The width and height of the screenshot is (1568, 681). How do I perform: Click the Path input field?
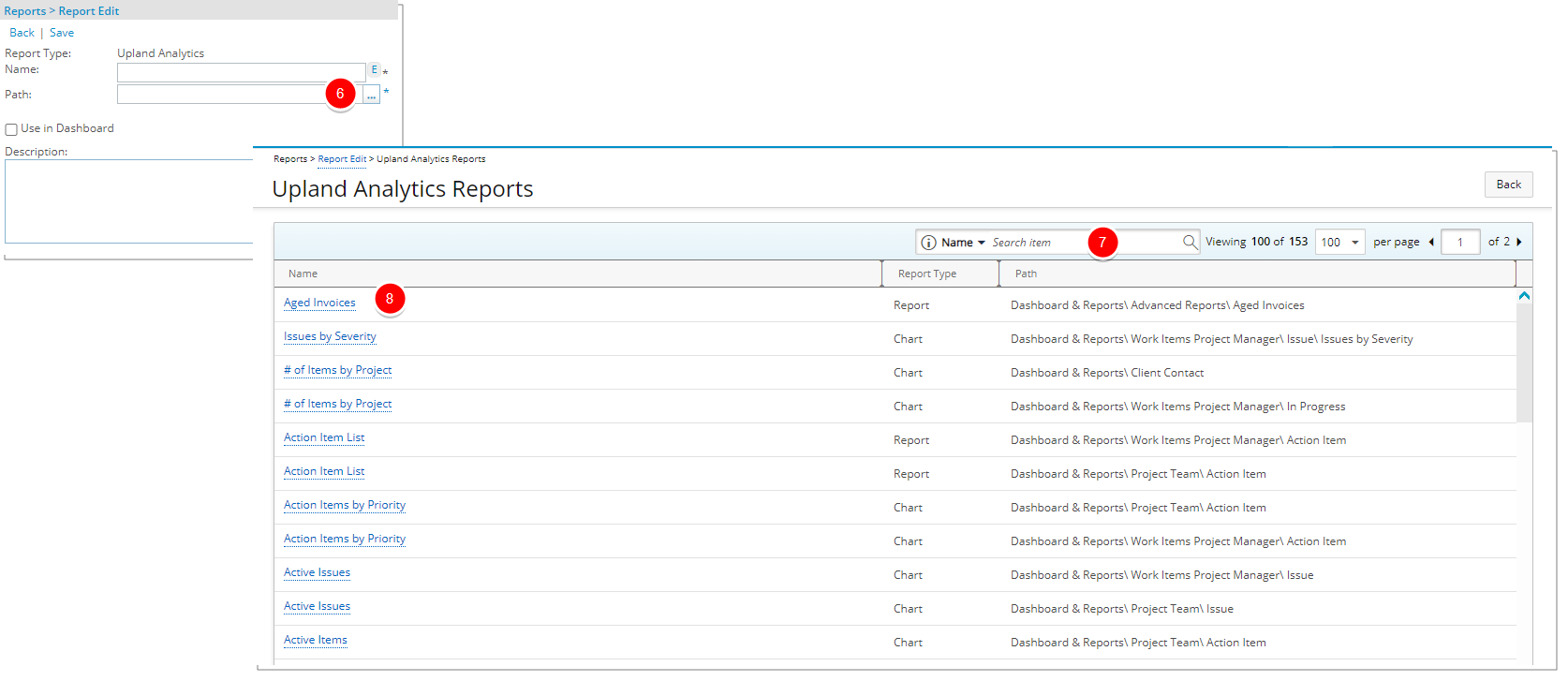click(x=239, y=95)
